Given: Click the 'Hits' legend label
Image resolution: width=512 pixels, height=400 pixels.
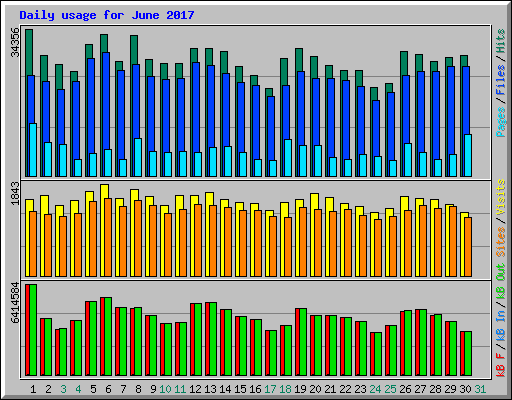Looking at the screenshot, I should tap(501, 41).
